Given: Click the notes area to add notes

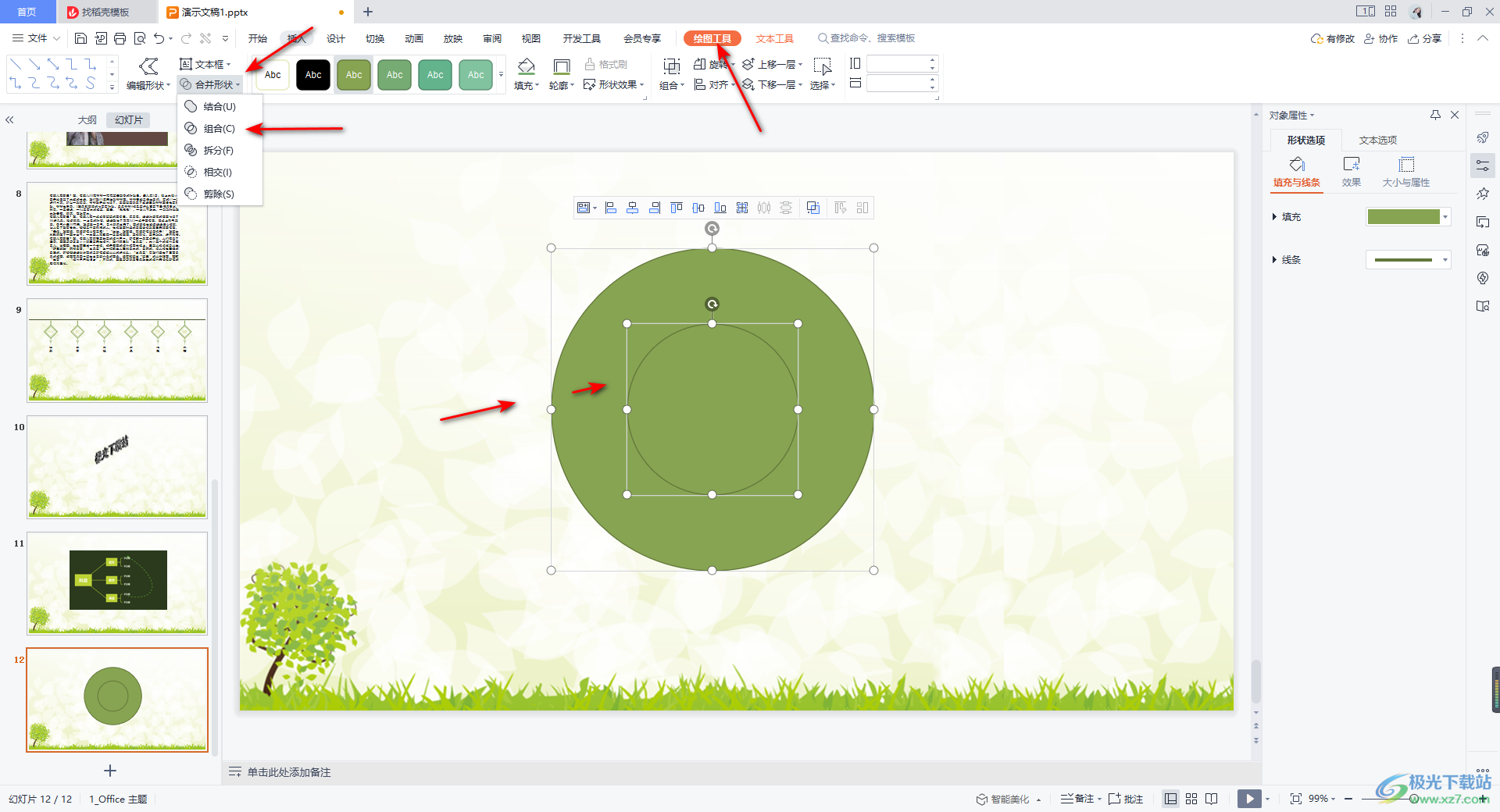Looking at the screenshot, I should point(289,772).
